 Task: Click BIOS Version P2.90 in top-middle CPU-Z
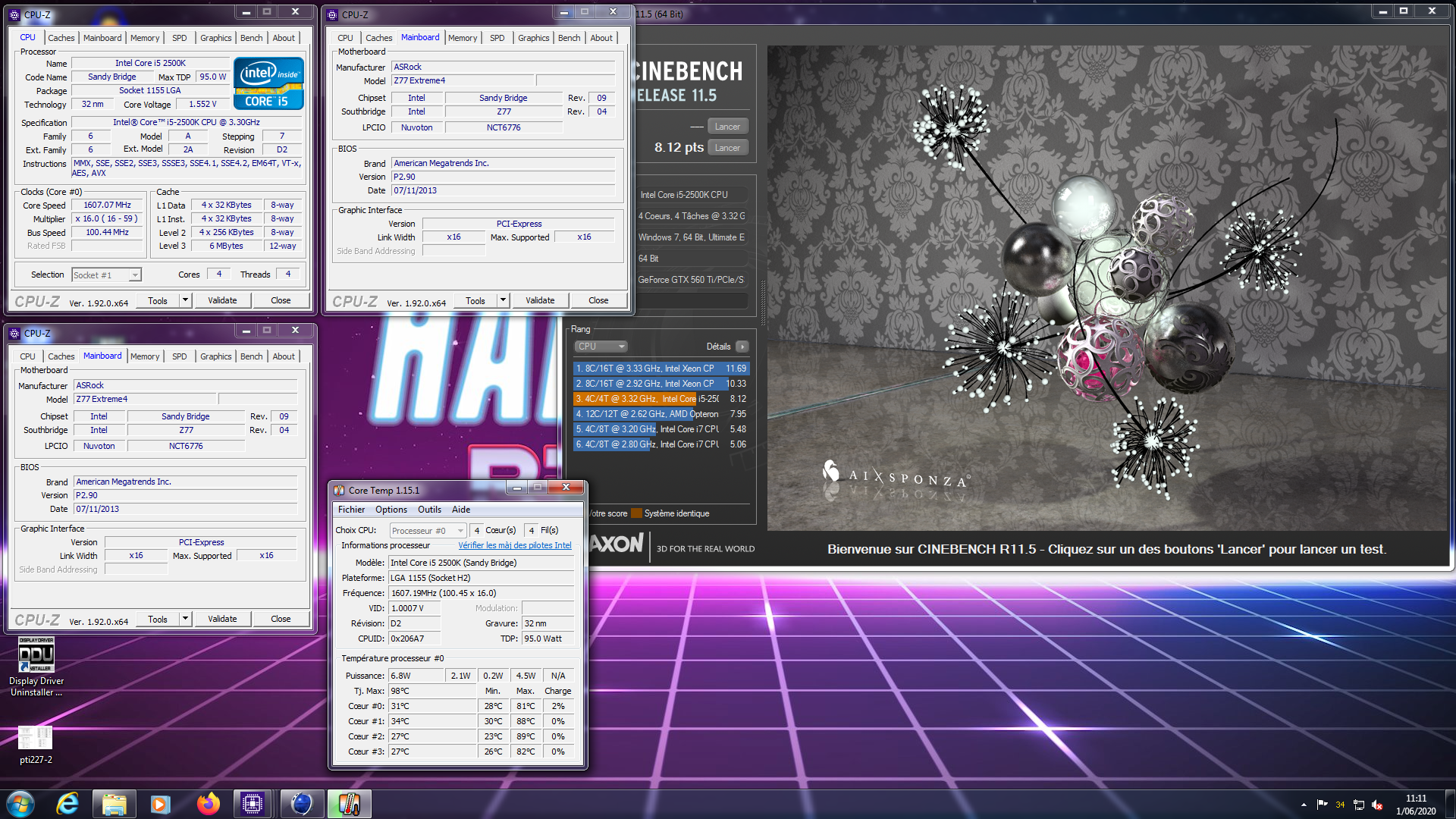pos(503,177)
